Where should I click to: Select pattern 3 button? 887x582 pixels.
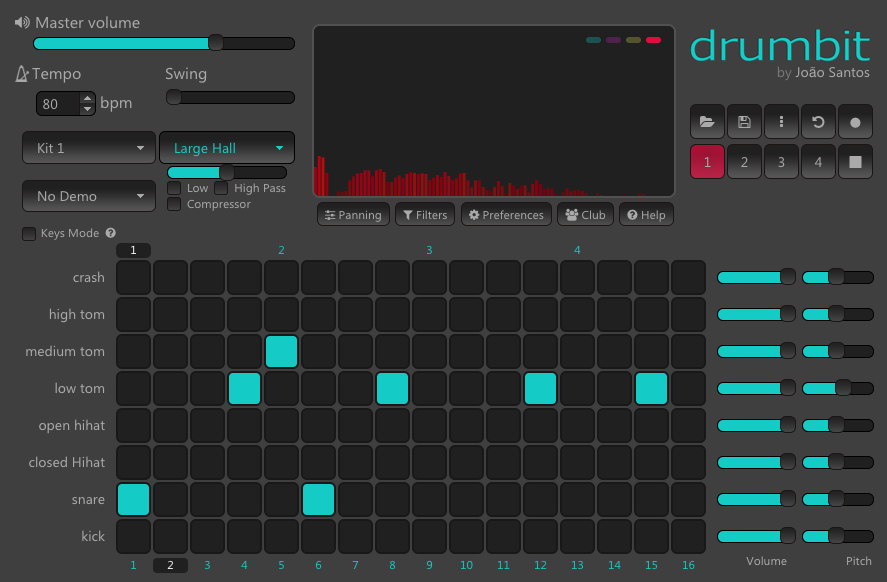tap(781, 162)
